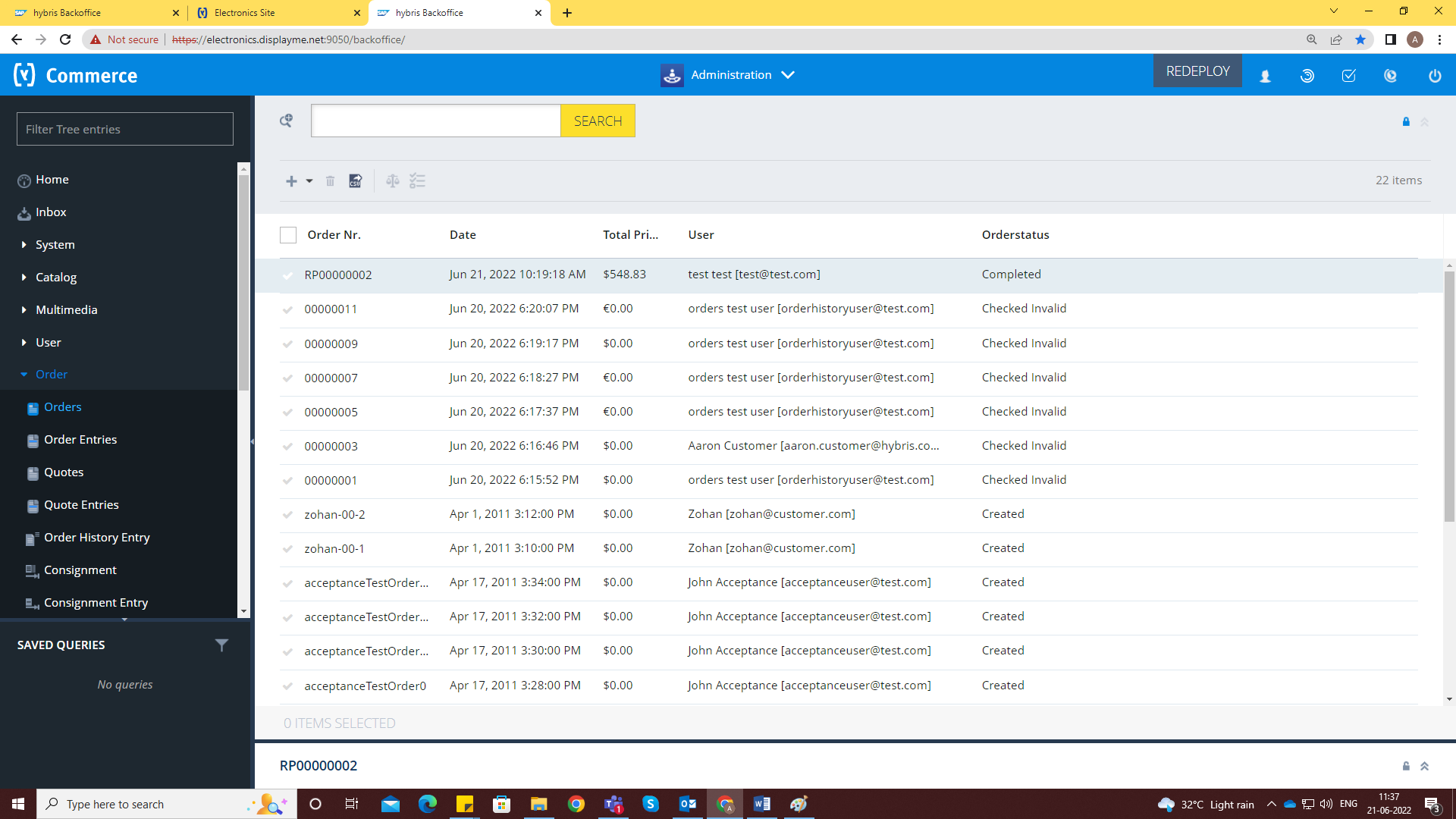Click the orders search text field
Image resolution: width=1456 pixels, height=819 pixels.
[x=435, y=121]
